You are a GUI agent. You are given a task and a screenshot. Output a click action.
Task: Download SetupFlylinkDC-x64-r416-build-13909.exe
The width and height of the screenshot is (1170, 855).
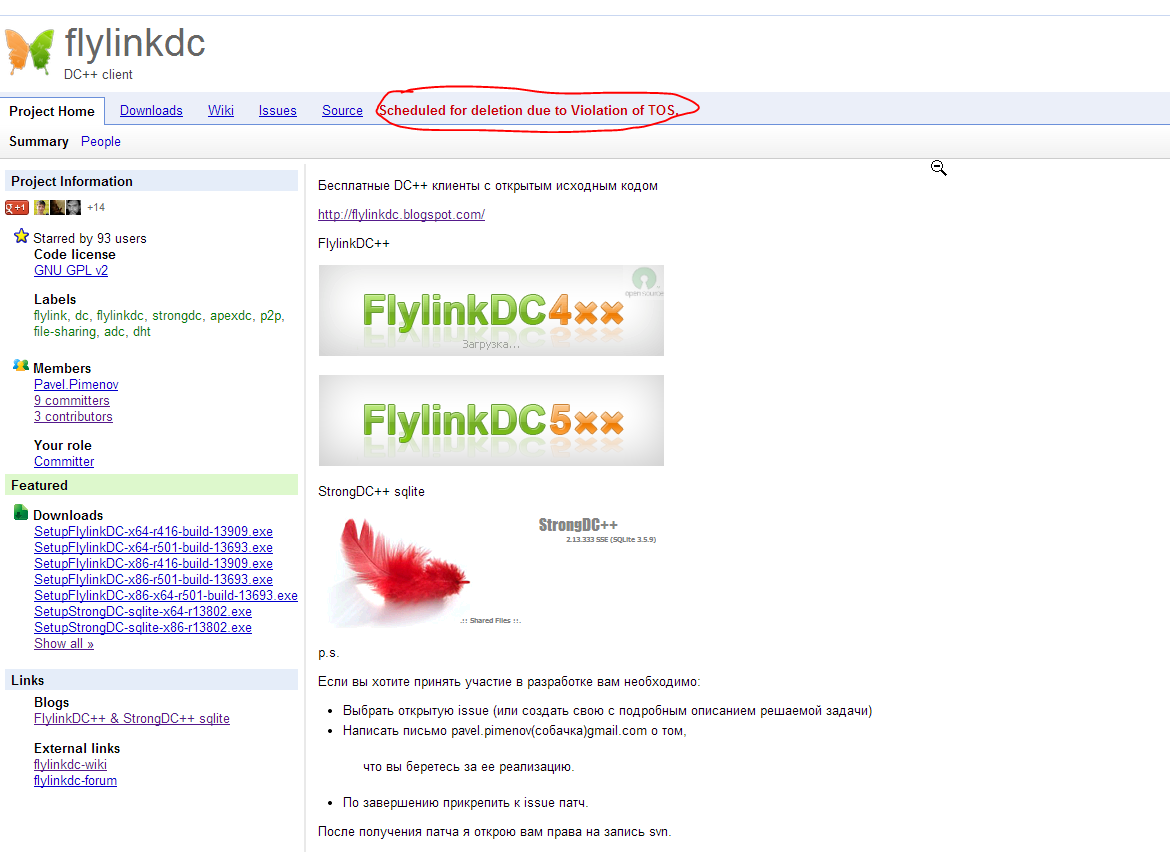click(x=153, y=532)
